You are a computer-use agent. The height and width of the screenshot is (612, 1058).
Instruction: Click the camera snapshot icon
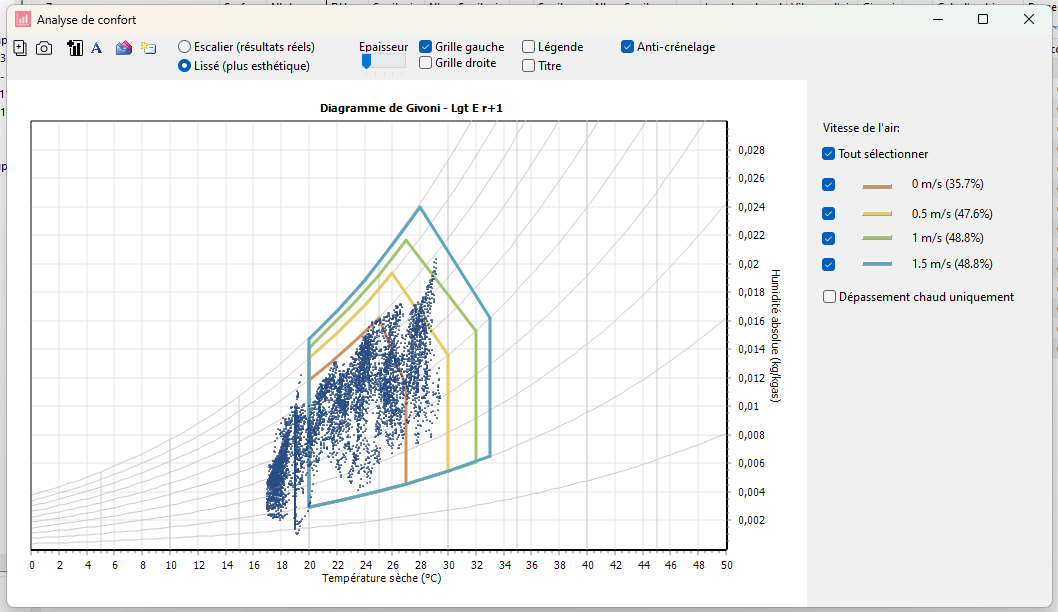(x=44, y=49)
